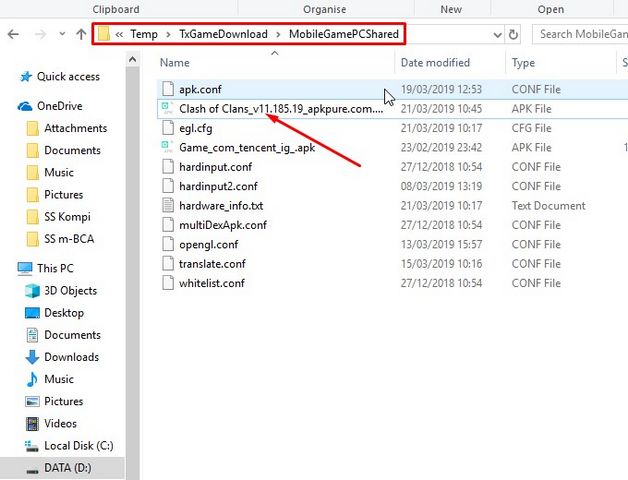
Task: Click navigation pane scrollbar up arrow
Action: [133, 60]
